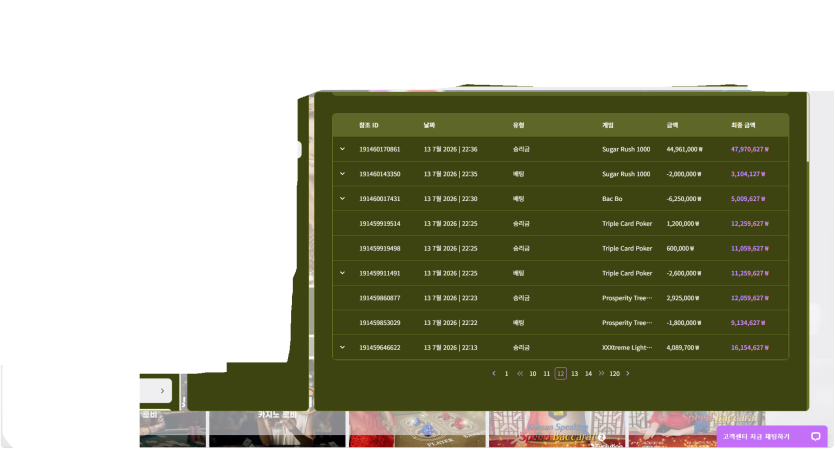Viewport: 835px width, 449px height.
Task: Expand transaction row 191460170861
Action: pos(342,149)
